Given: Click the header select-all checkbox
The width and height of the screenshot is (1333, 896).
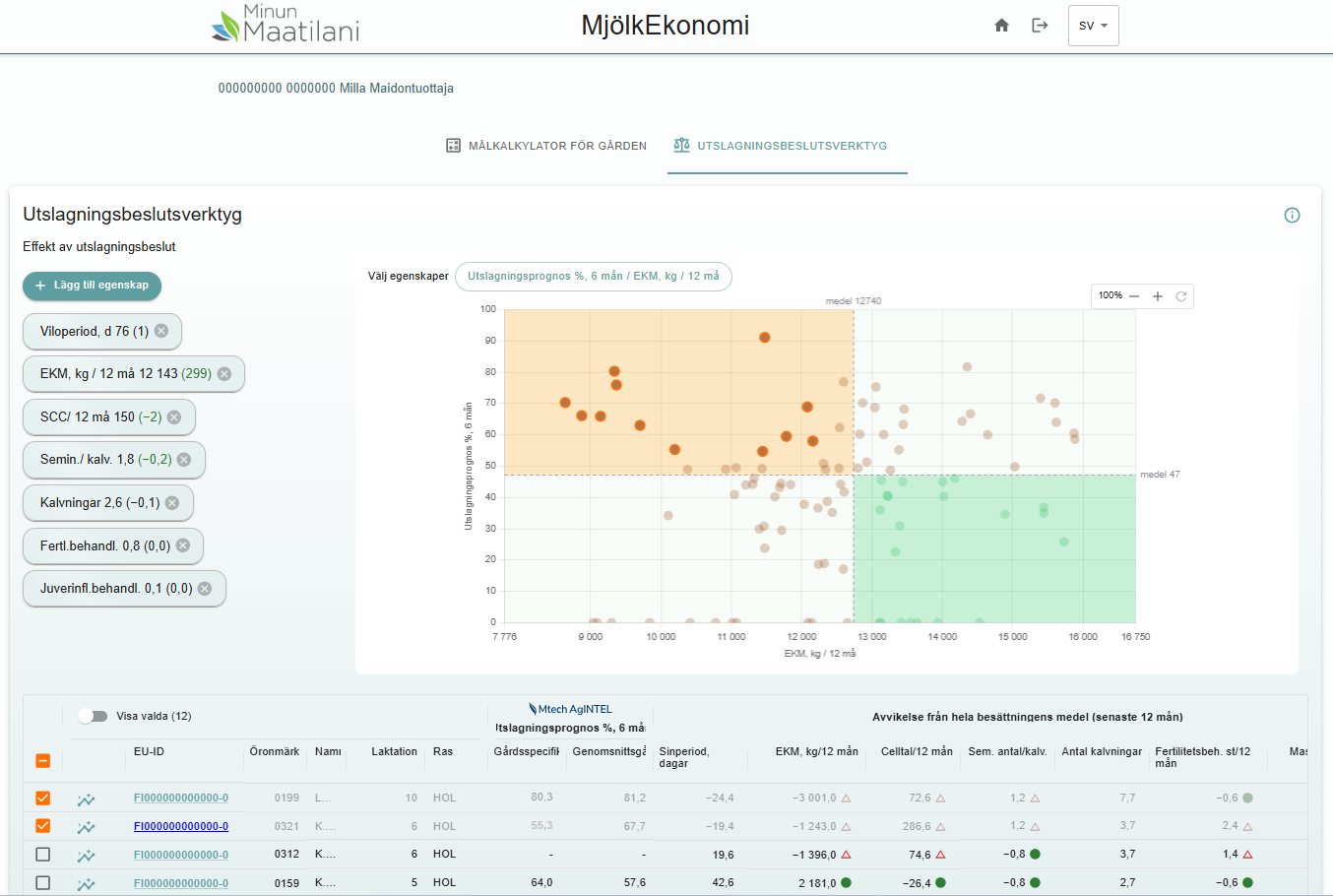Looking at the screenshot, I should coord(42,760).
